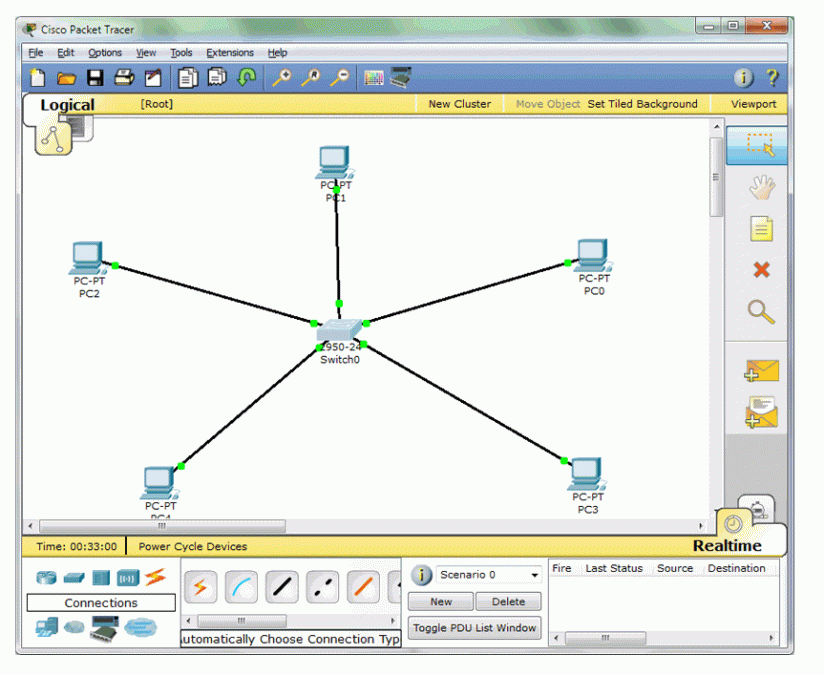Select the Switch0 device
824x675 pixels.
click(x=339, y=331)
